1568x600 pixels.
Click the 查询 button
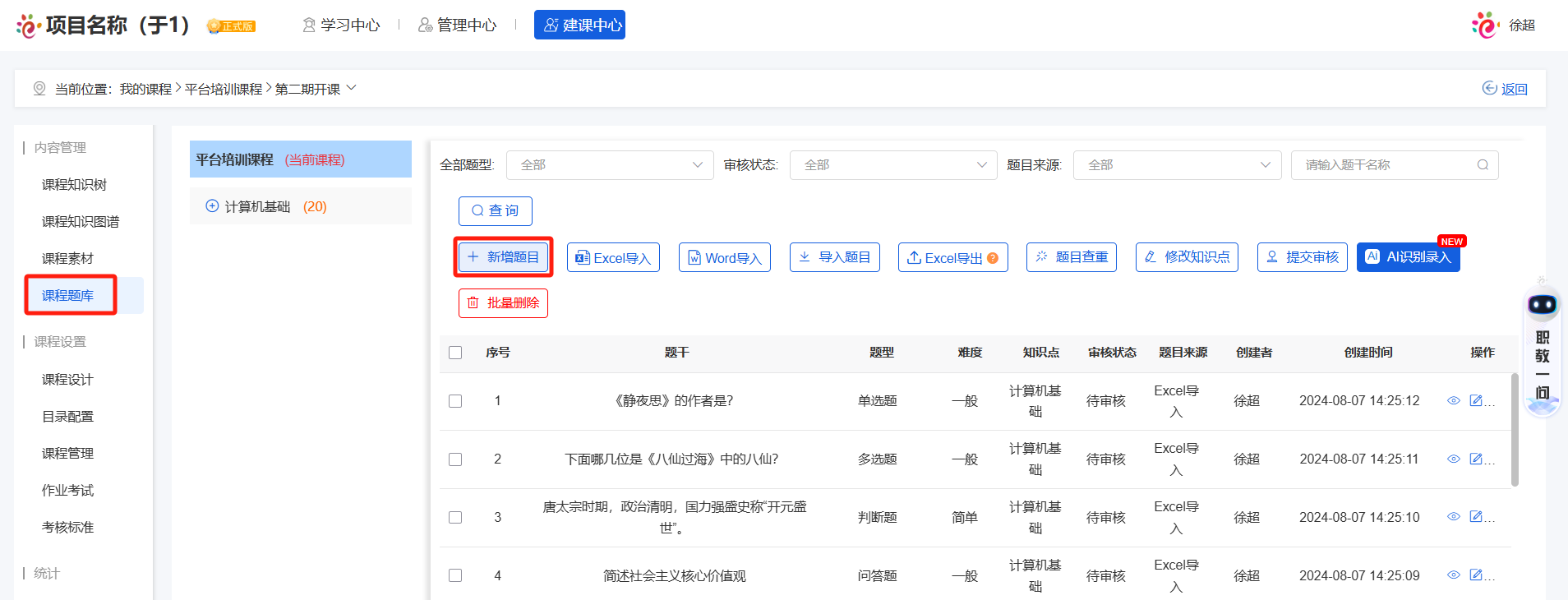[x=496, y=211]
